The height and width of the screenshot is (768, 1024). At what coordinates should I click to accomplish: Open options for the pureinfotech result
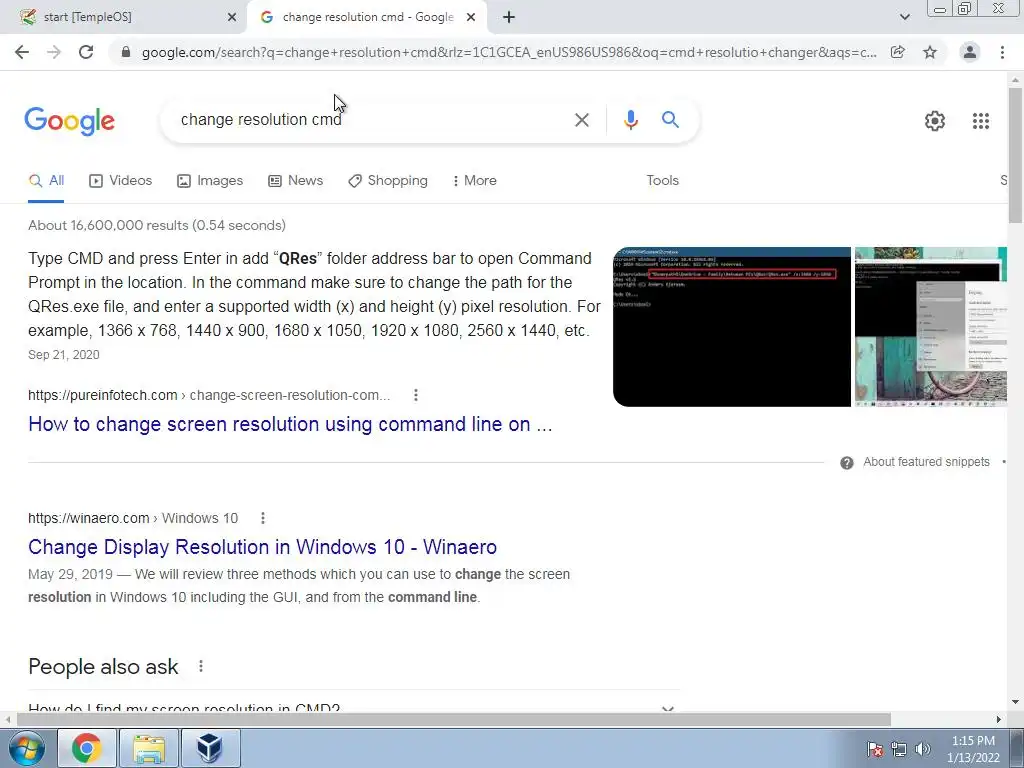coord(415,395)
